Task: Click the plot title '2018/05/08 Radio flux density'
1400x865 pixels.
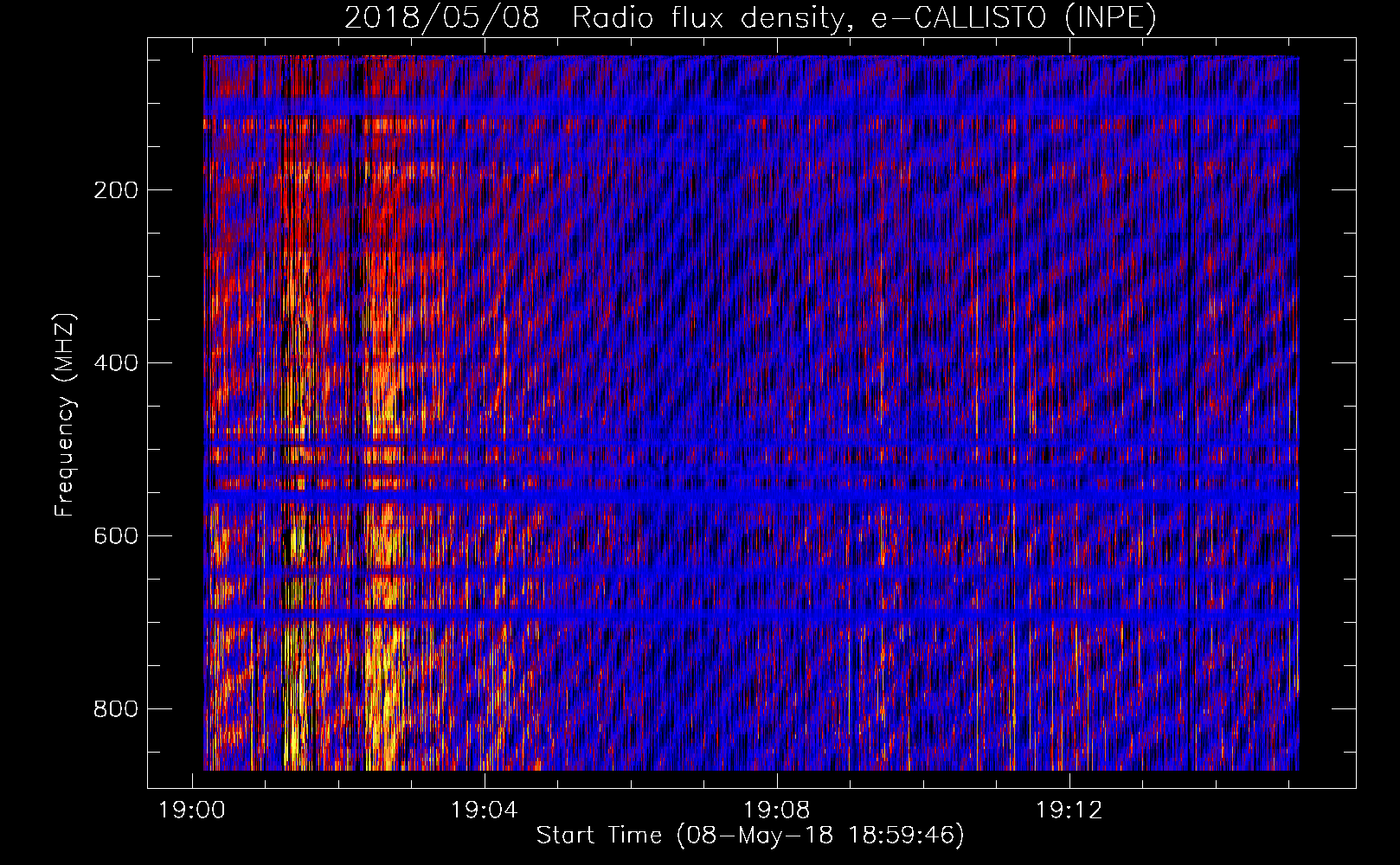Action: (x=750, y=17)
